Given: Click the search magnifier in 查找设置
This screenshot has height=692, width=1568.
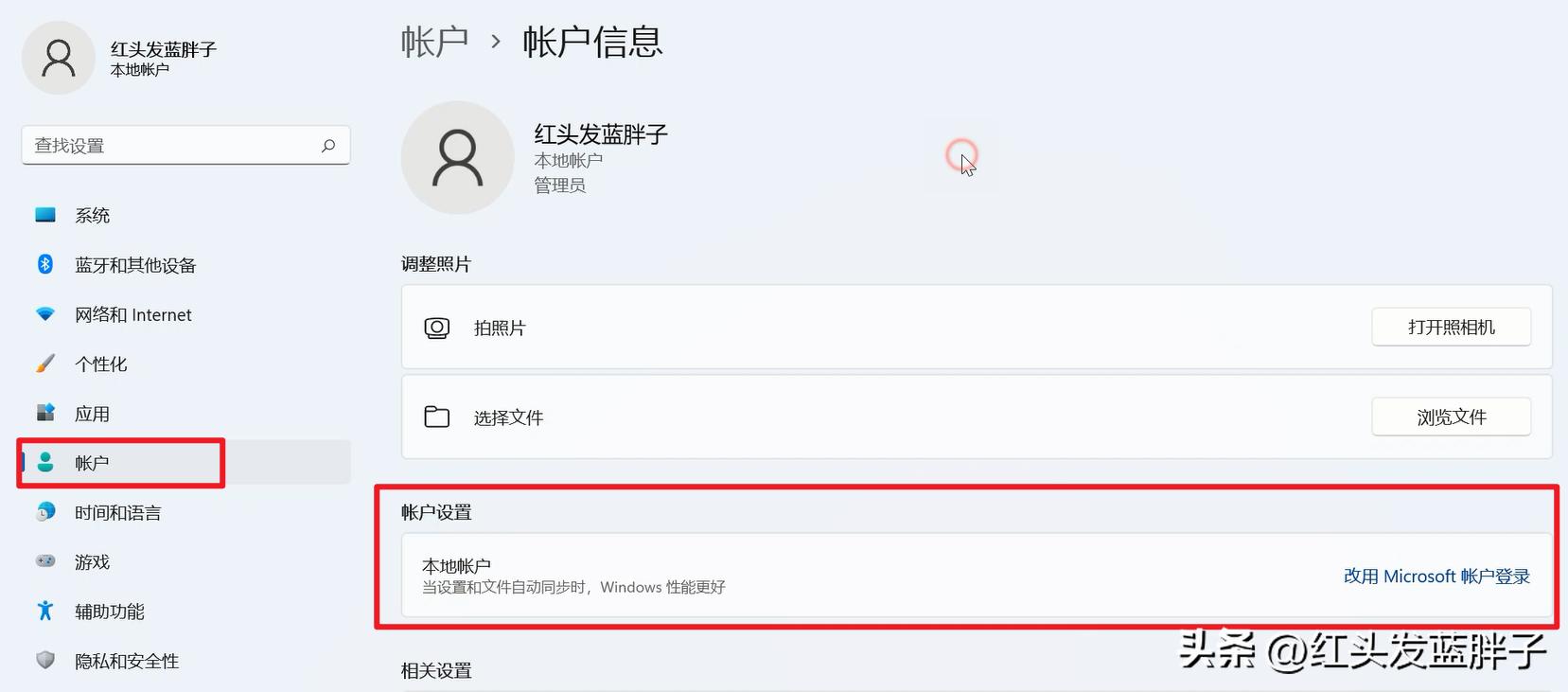Looking at the screenshot, I should point(327,146).
